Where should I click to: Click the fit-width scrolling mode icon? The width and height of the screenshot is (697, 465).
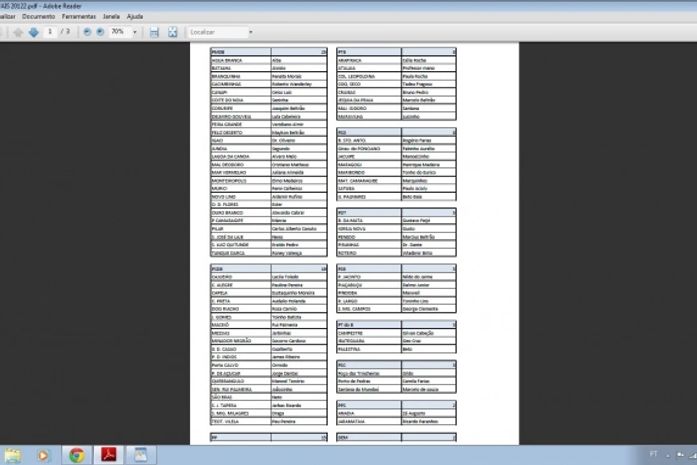(x=154, y=32)
